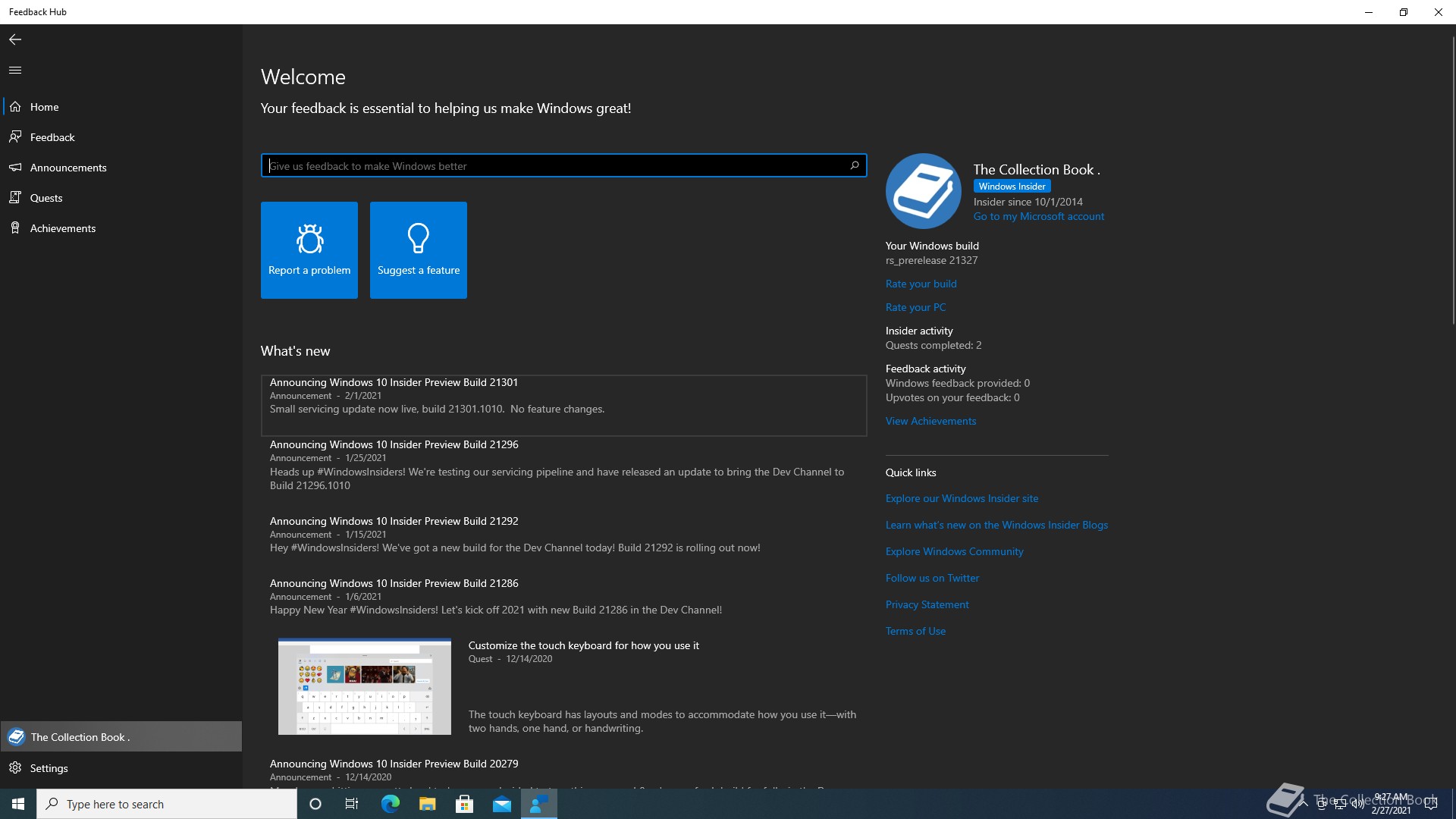Click the Home icon in the sidebar

pos(15,107)
